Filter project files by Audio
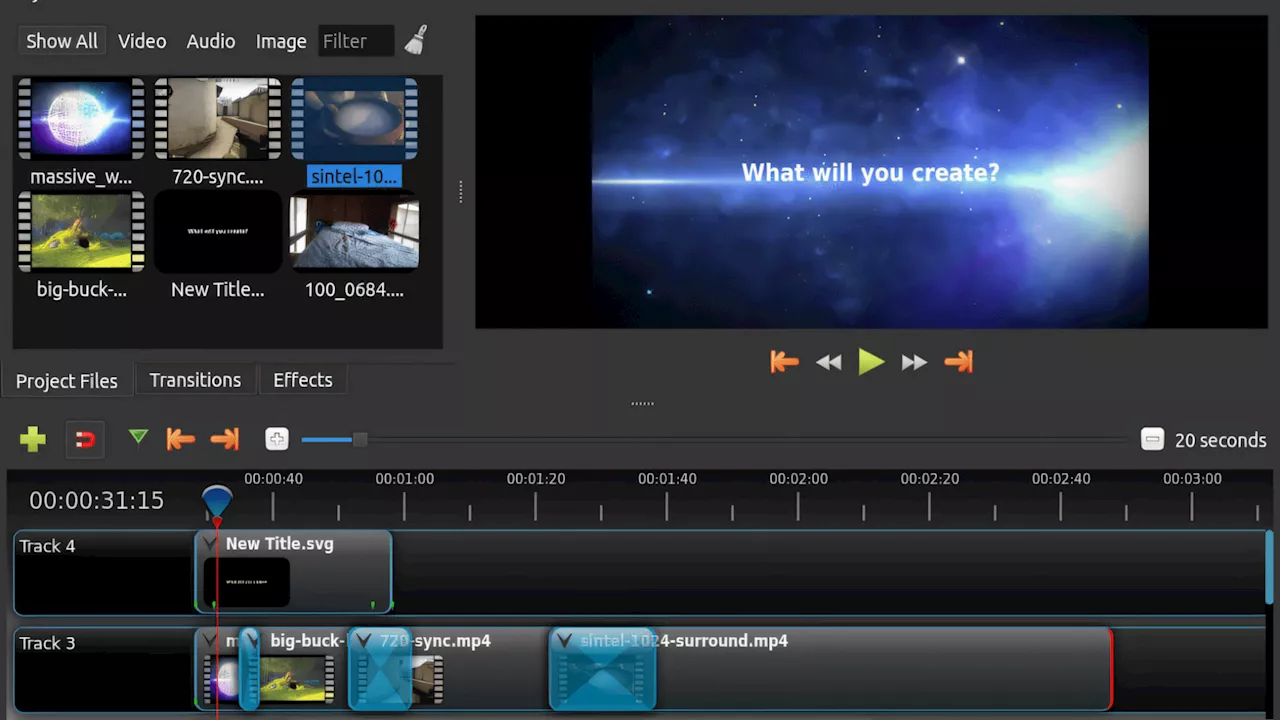 [x=211, y=41]
